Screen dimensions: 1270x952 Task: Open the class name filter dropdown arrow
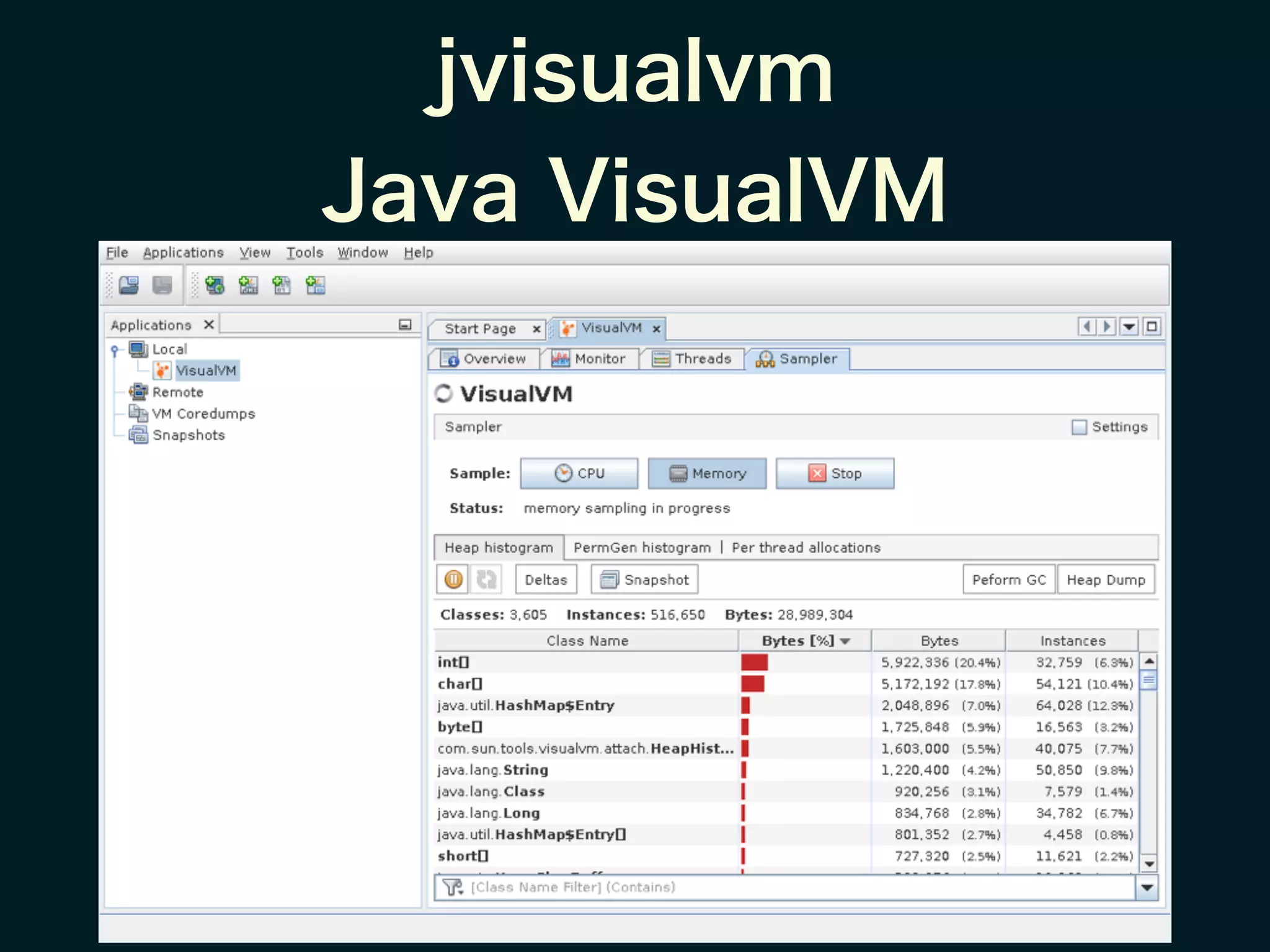point(1147,888)
